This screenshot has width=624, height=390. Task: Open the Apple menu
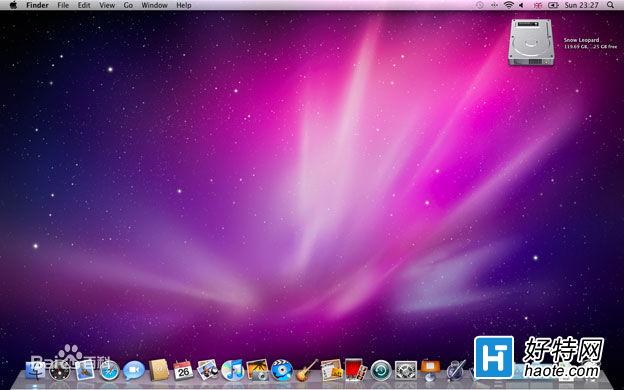(13, 5)
